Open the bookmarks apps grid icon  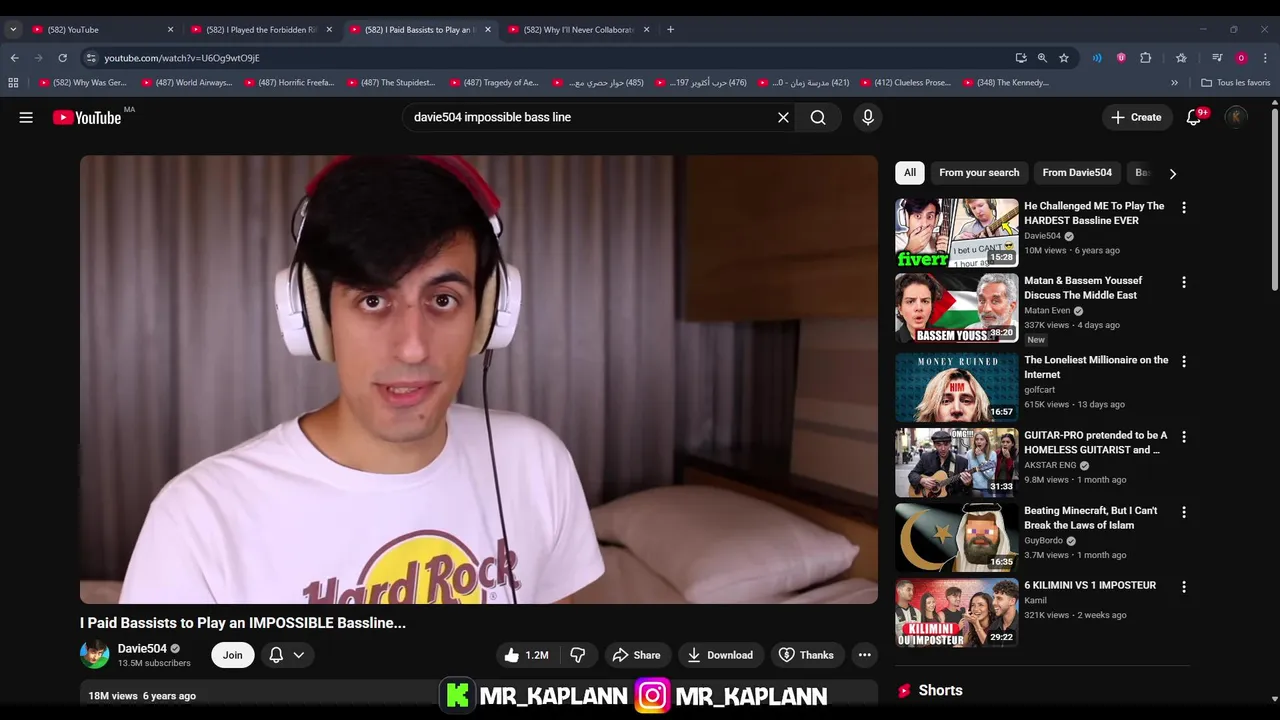13,83
